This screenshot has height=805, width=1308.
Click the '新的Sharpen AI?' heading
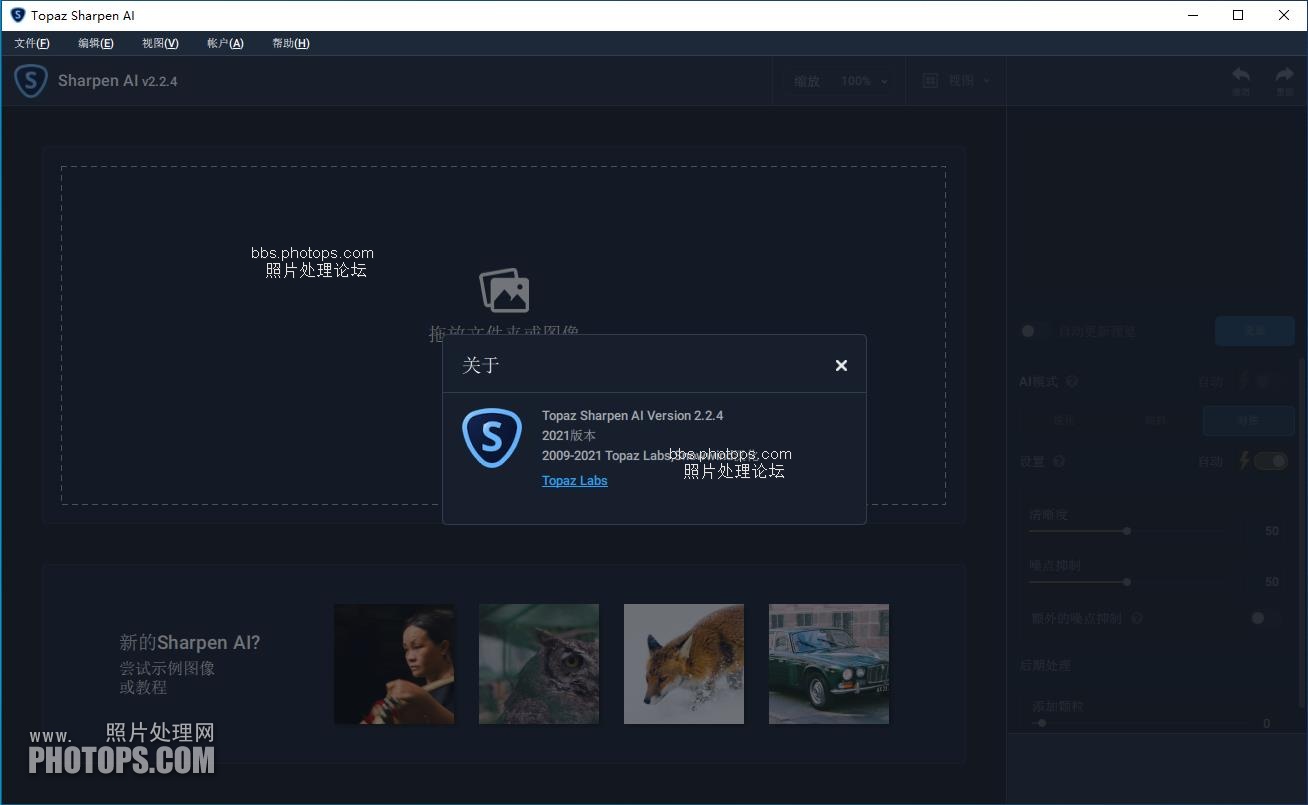tap(190, 643)
